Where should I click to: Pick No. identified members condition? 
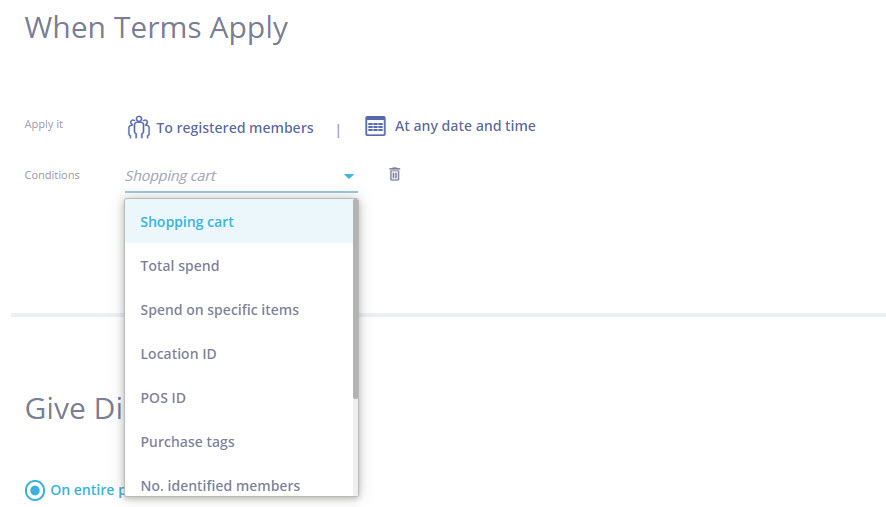(x=239, y=486)
